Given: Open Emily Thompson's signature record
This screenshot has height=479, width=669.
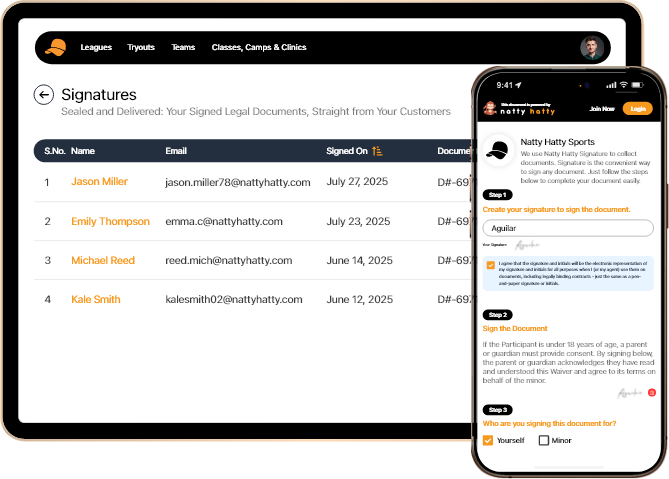Looking at the screenshot, I should (x=111, y=221).
